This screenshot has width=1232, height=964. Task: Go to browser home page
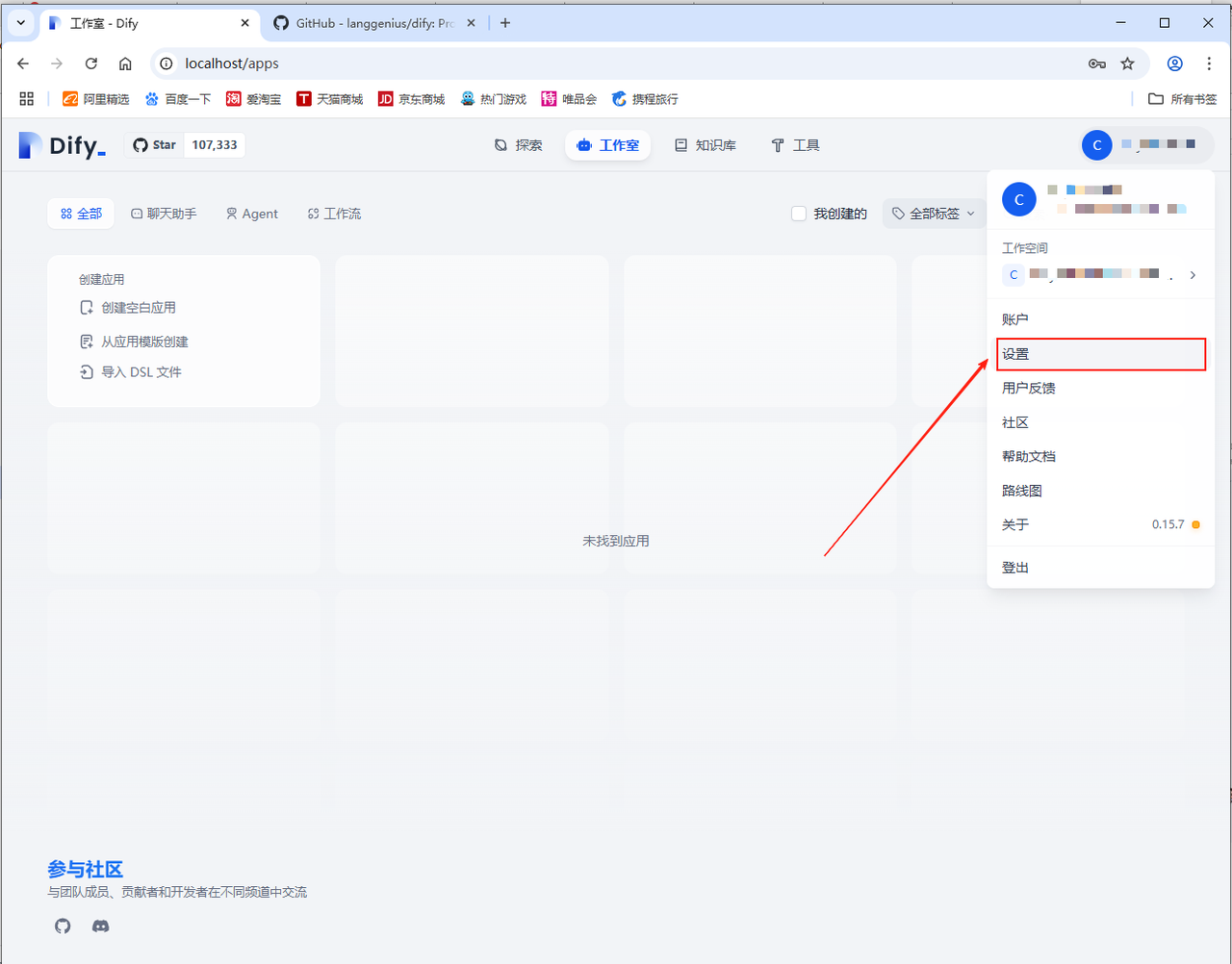click(125, 63)
